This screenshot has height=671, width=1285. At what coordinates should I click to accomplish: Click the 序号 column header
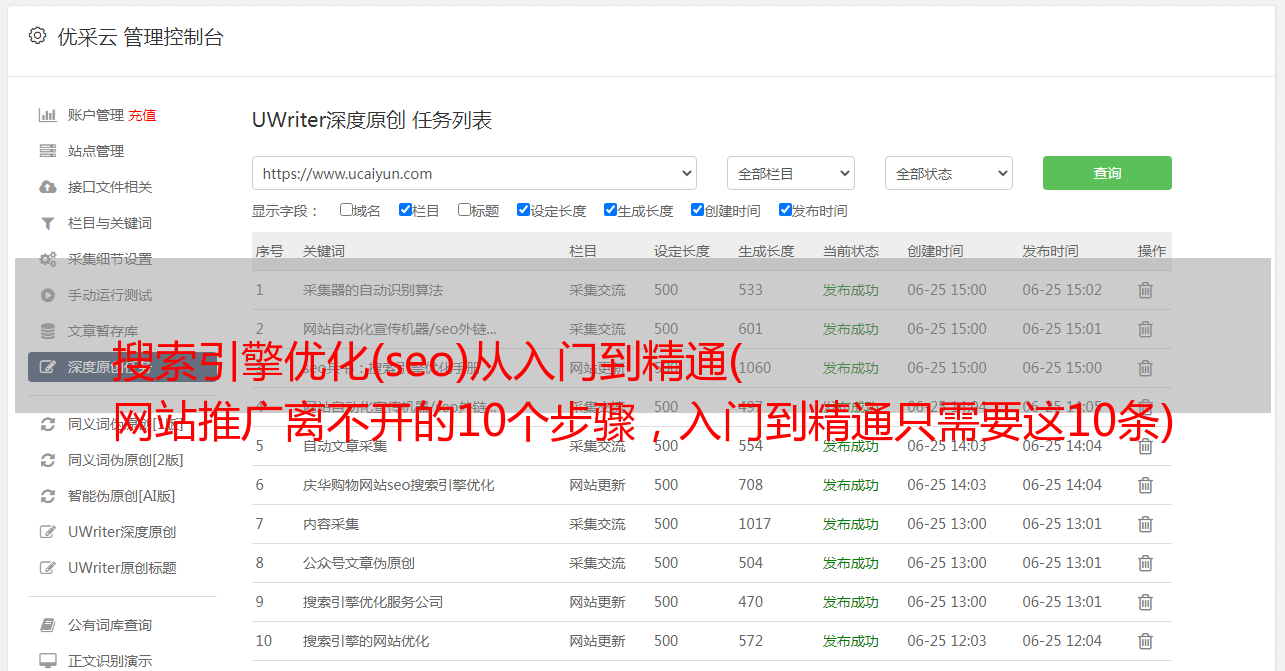pyautogui.click(x=270, y=251)
